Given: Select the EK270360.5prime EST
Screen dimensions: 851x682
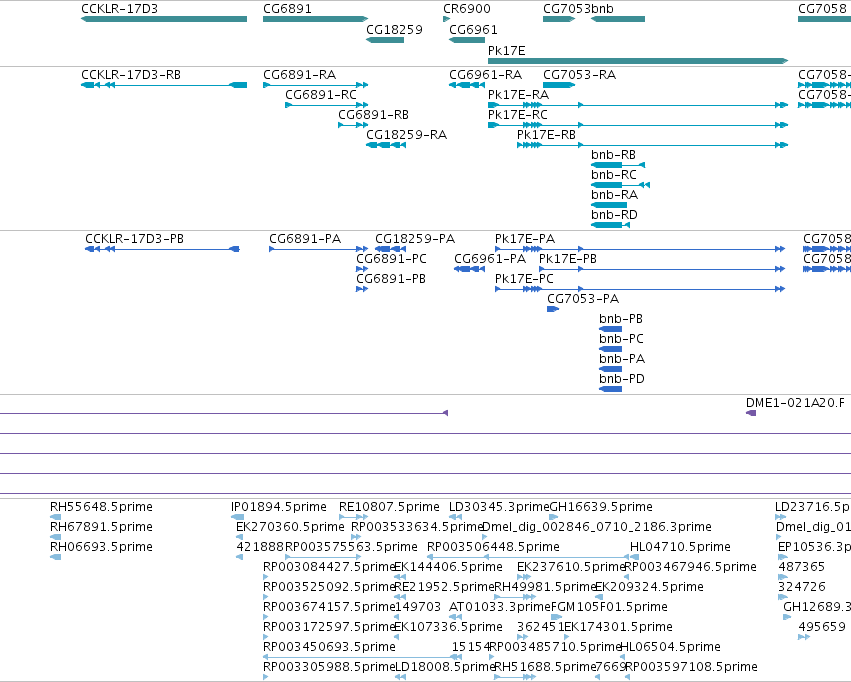Looking at the screenshot, I should [x=239, y=537].
